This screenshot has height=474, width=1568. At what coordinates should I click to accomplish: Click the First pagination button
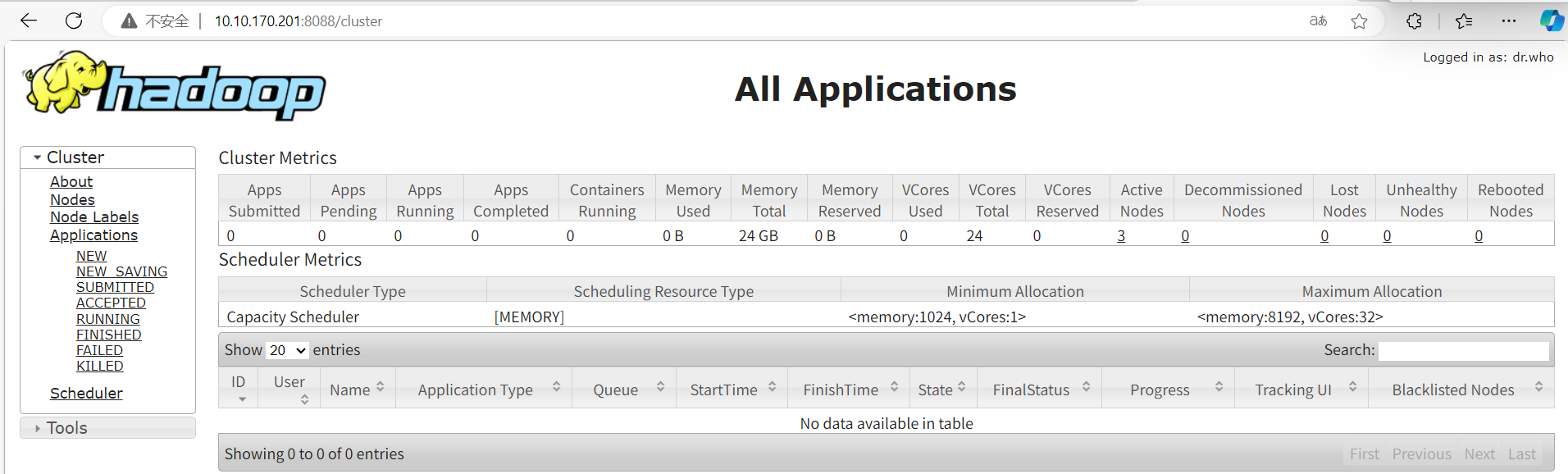point(1365,453)
